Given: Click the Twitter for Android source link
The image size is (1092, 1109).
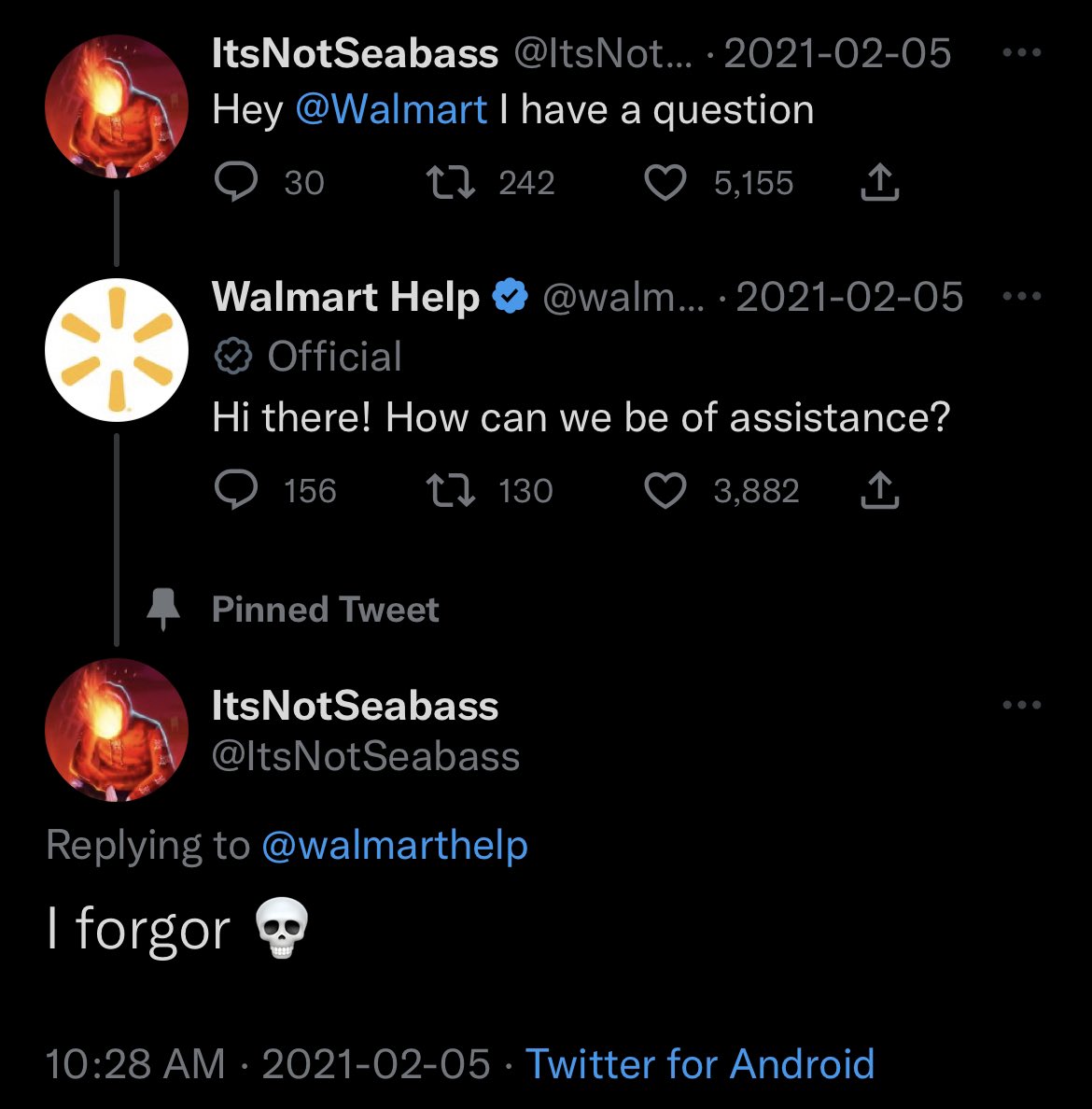Looking at the screenshot, I should click(700, 1064).
